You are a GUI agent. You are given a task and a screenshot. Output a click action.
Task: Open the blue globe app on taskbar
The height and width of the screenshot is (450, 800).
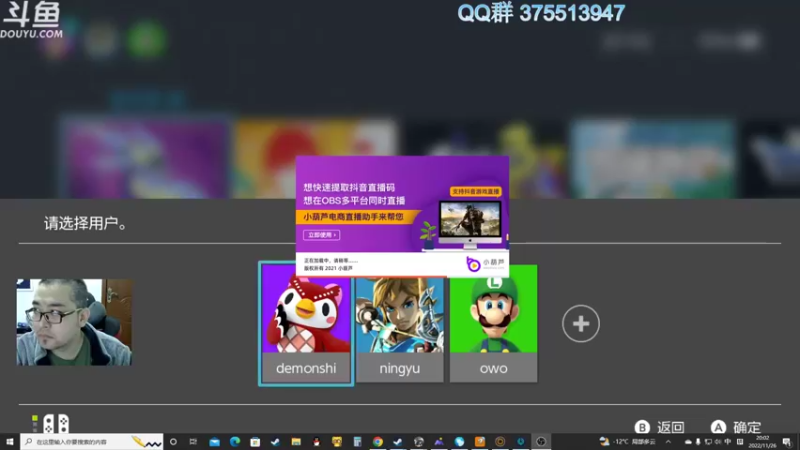[459, 442]
